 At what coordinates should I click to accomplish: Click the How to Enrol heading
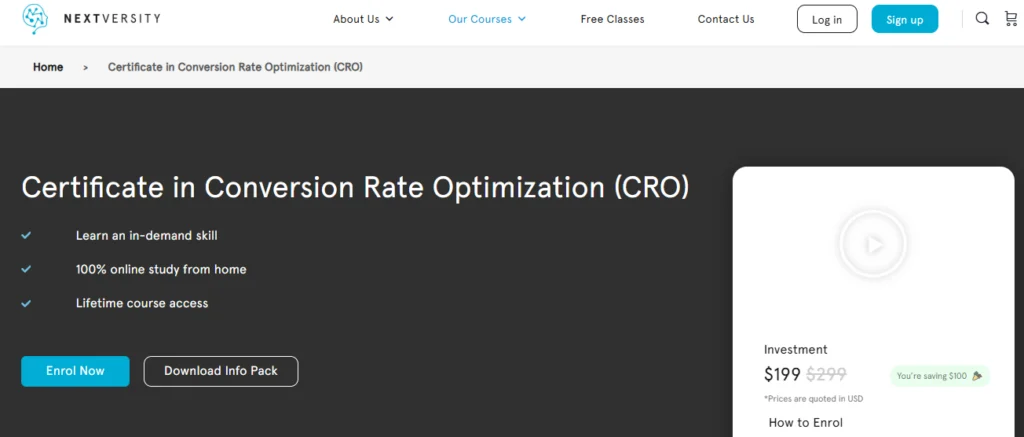pos(806,423)
